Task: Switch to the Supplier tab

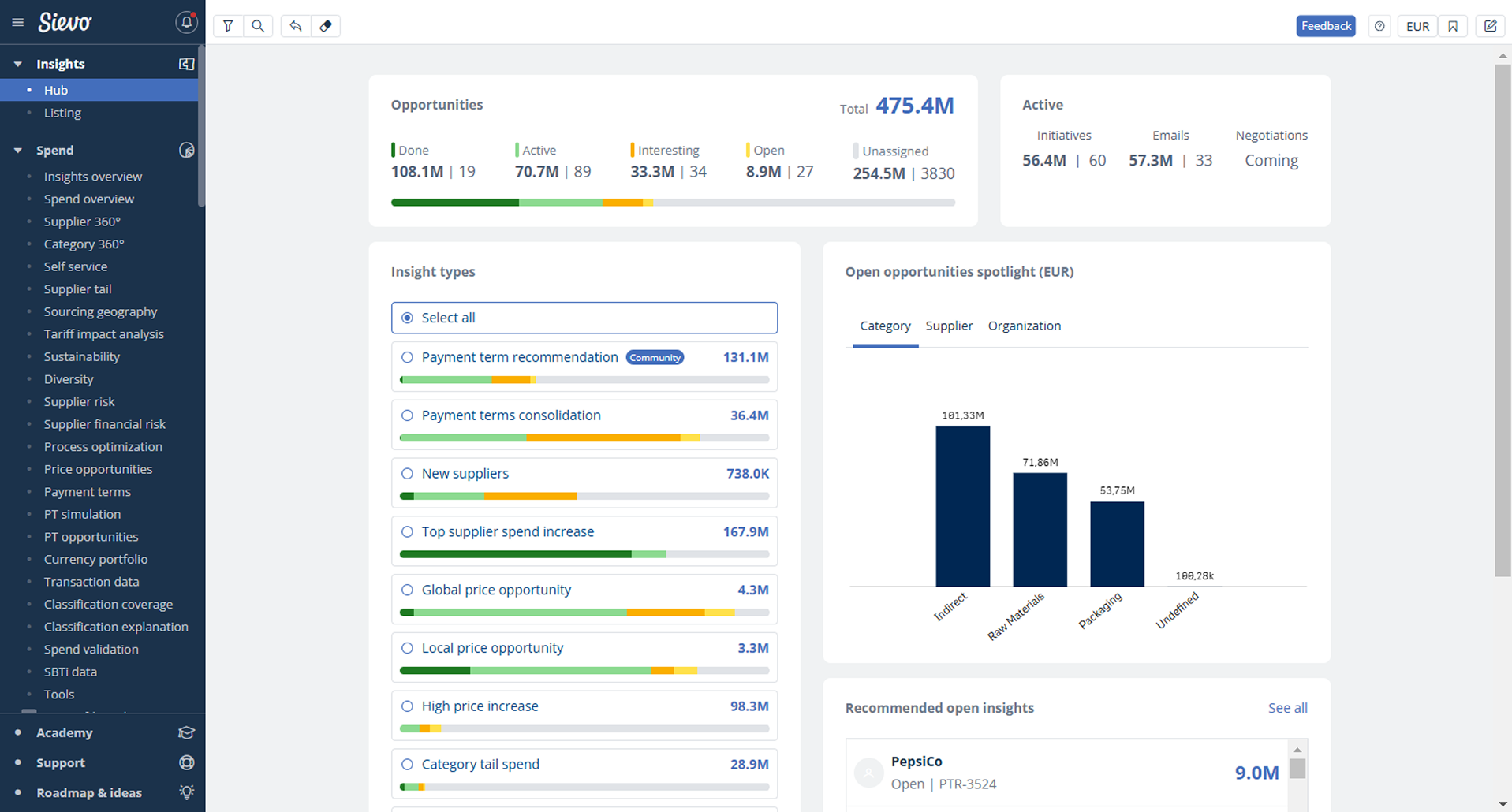Action: 949,326
